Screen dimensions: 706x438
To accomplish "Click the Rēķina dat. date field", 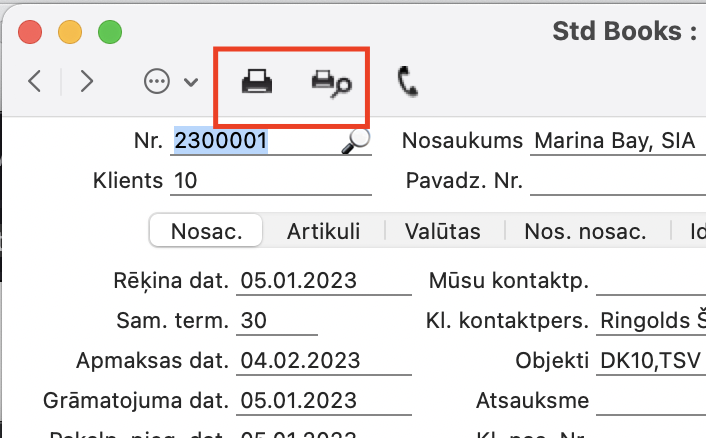I will [x=324, y=281].
